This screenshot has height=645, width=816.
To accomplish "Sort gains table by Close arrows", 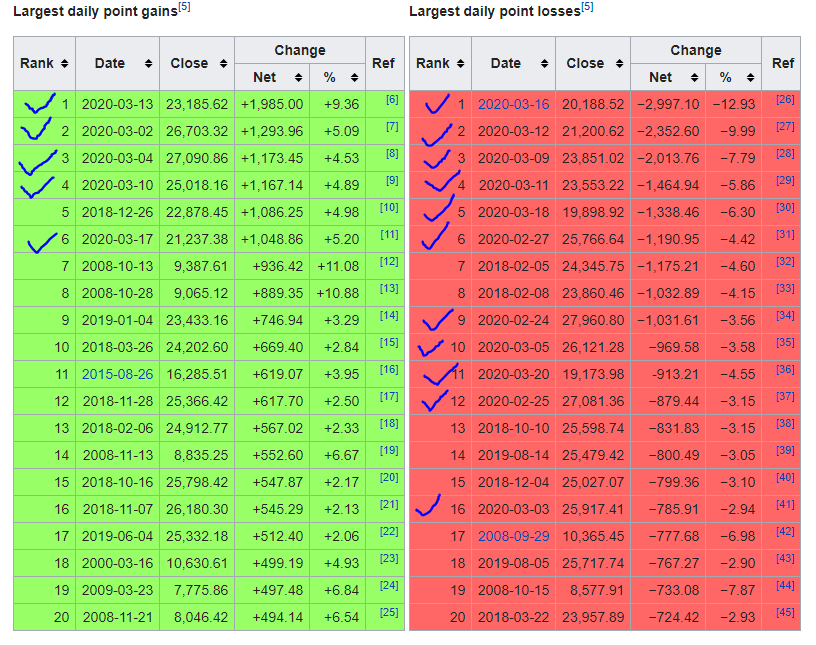I will pyautogui.click(x=223, y=64).
